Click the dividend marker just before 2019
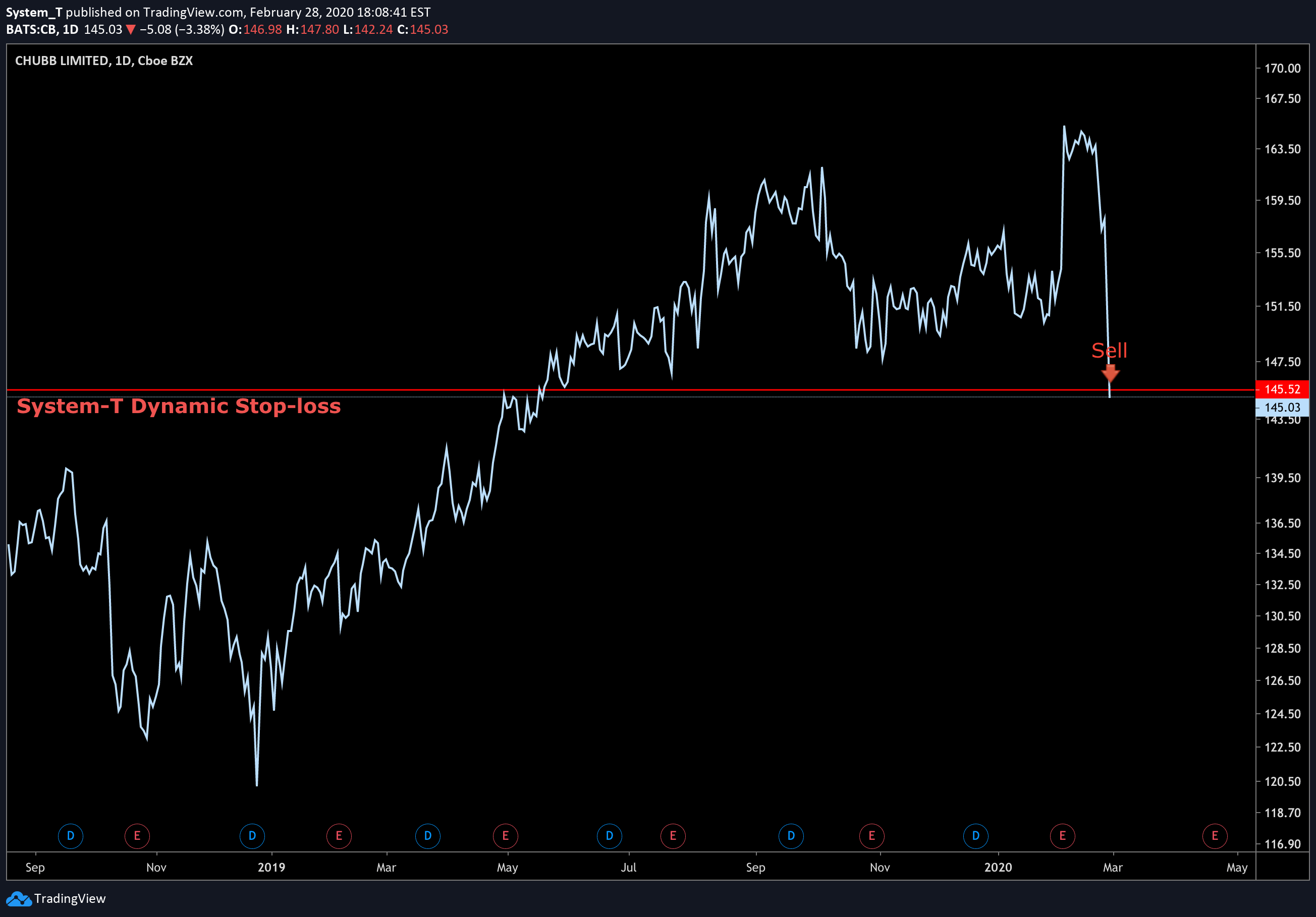The width and height of the screenshot is (1316, 917). [252, 836]
